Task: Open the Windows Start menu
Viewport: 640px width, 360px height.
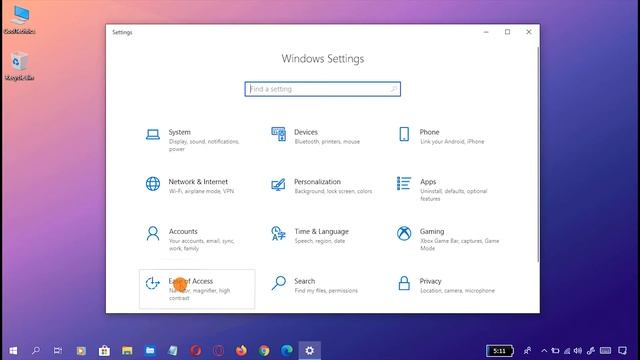Action: point(13,351)
